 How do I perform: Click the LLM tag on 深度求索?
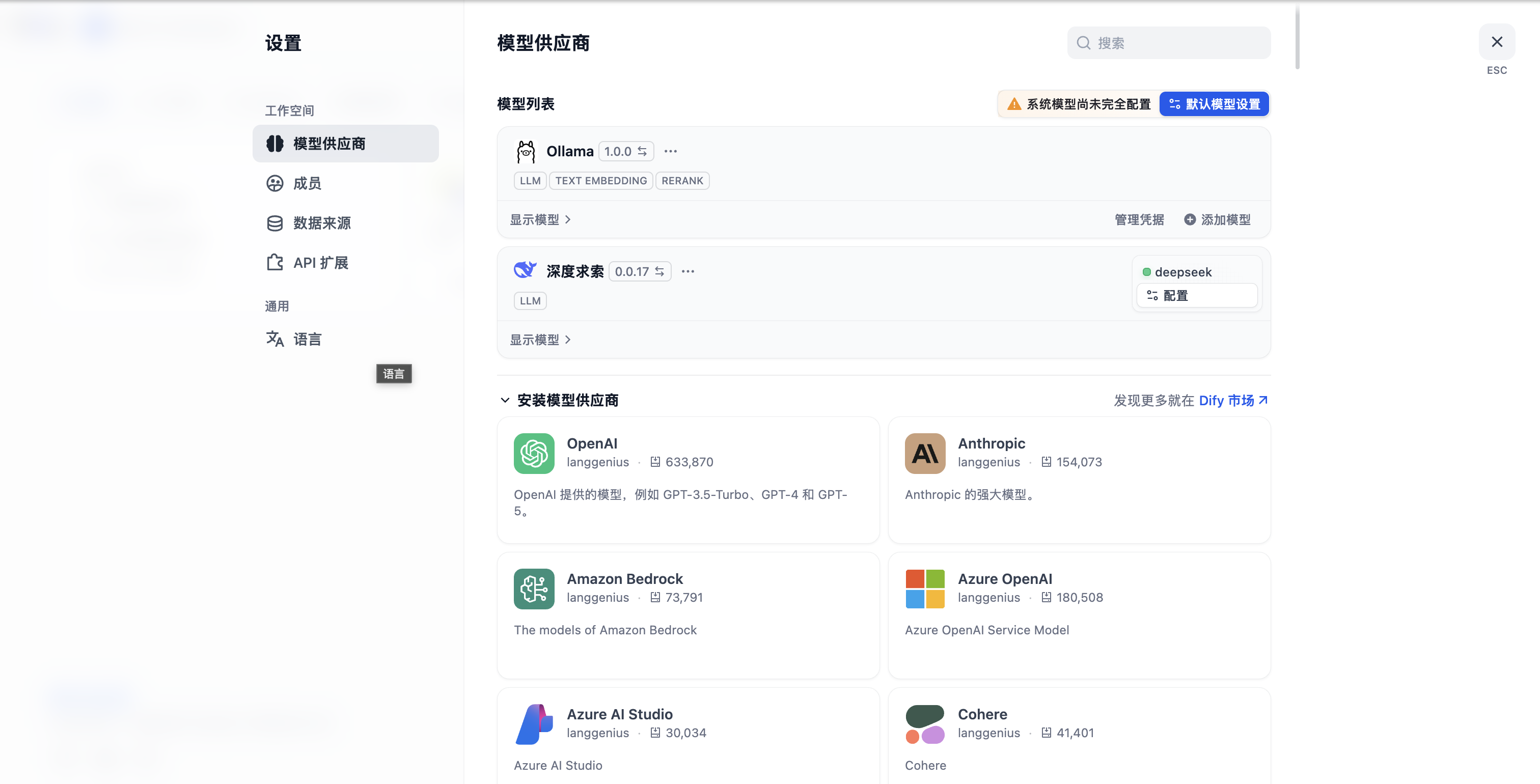[x=530, y=300]
